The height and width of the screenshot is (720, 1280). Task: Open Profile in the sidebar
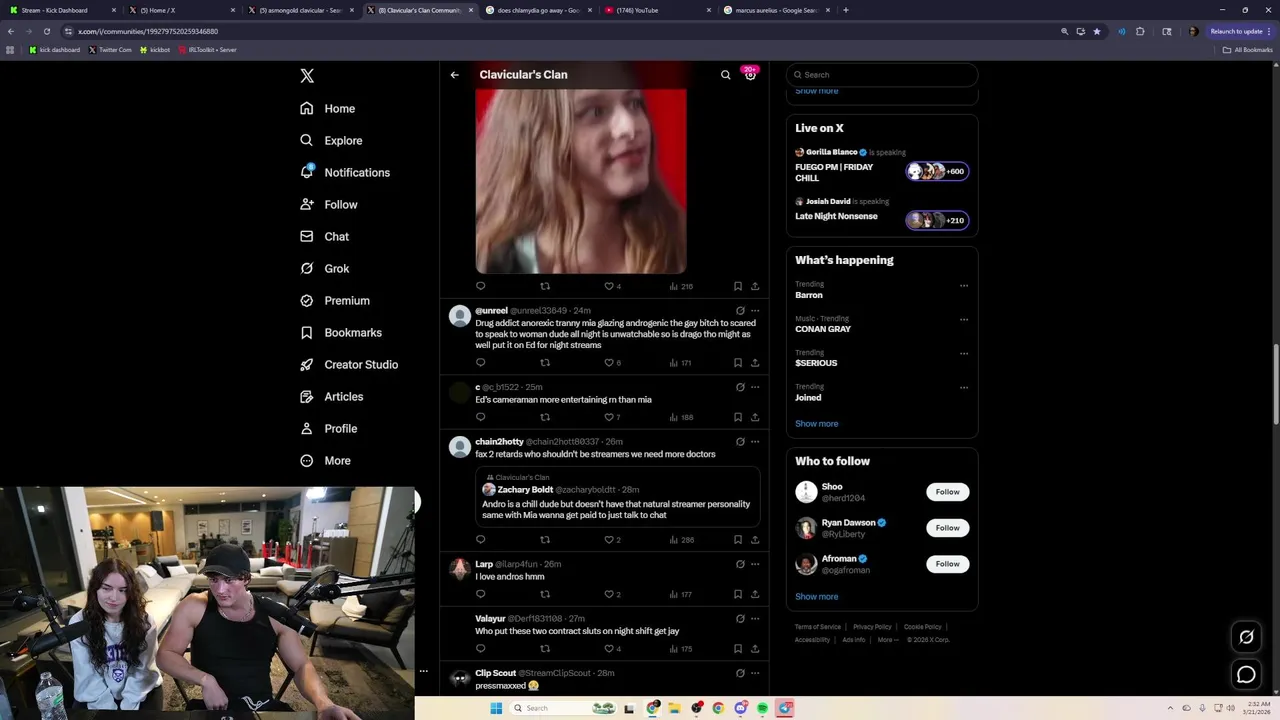[329, 429]
